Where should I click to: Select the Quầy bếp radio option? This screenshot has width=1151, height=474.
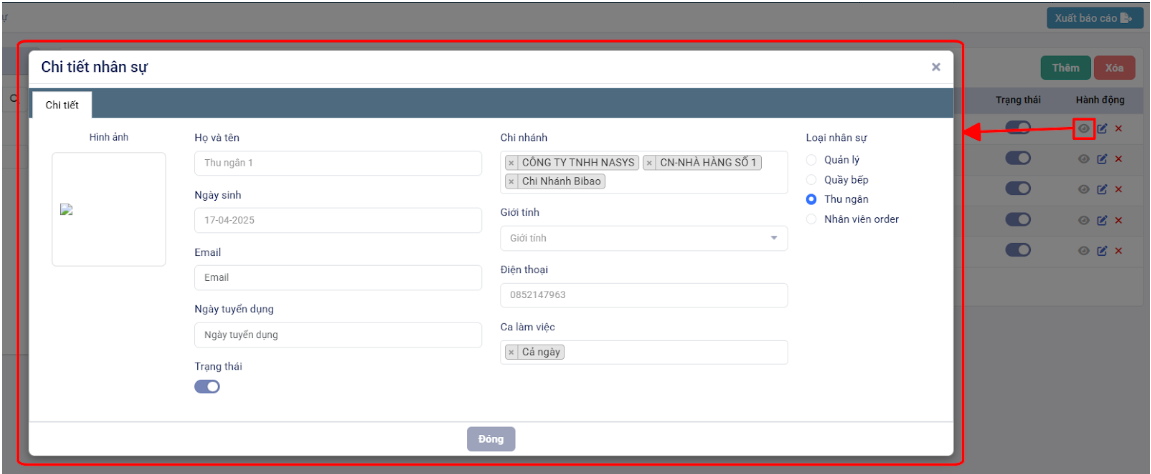point(811,180)
